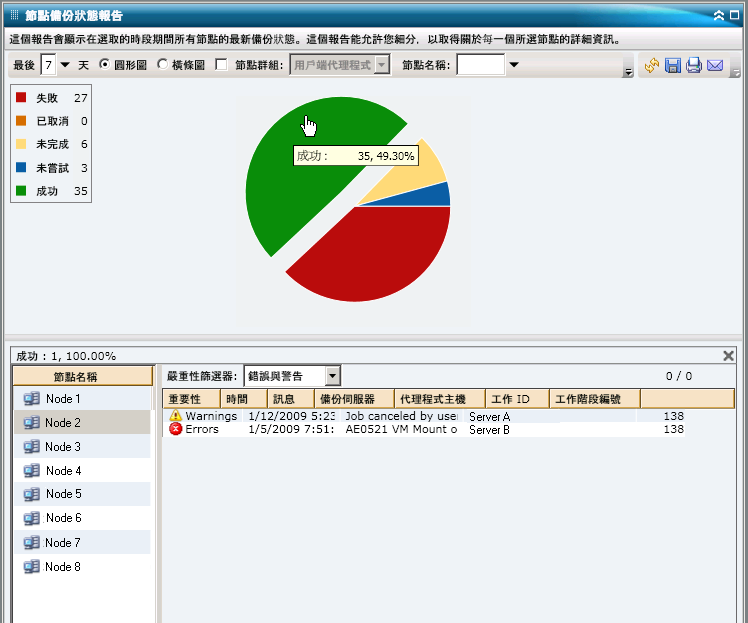Click the yellow 未完成 legend swatch
This screenshot has width=748, height=623.
(21, 144)
